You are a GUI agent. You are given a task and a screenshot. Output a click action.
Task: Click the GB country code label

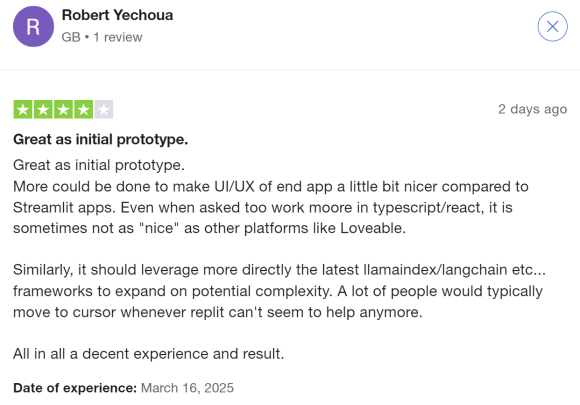pos(71,37)
